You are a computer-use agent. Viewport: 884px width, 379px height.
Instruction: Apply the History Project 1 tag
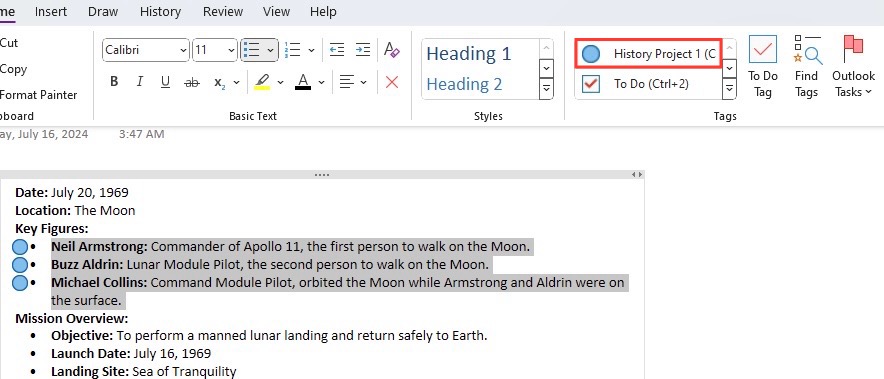point(648,54)
